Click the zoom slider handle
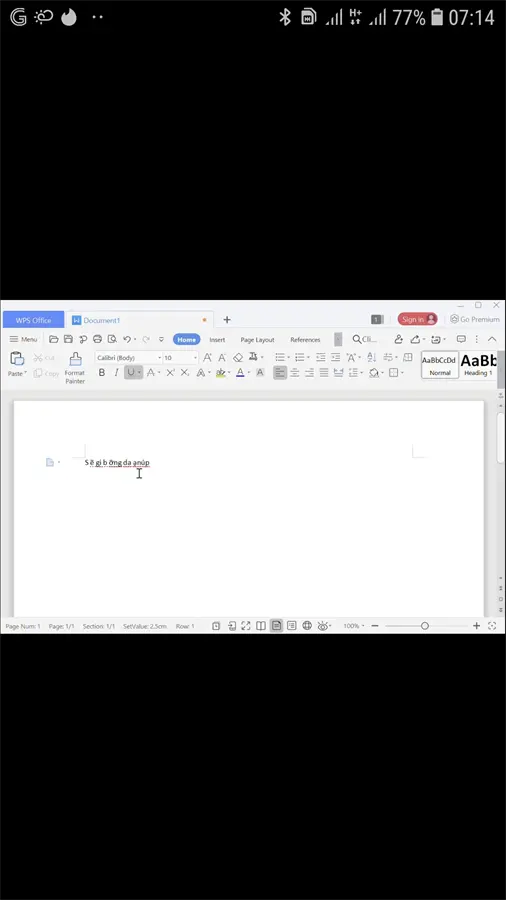The width and height of the screenshot is (506, 900). coord(425,626)
